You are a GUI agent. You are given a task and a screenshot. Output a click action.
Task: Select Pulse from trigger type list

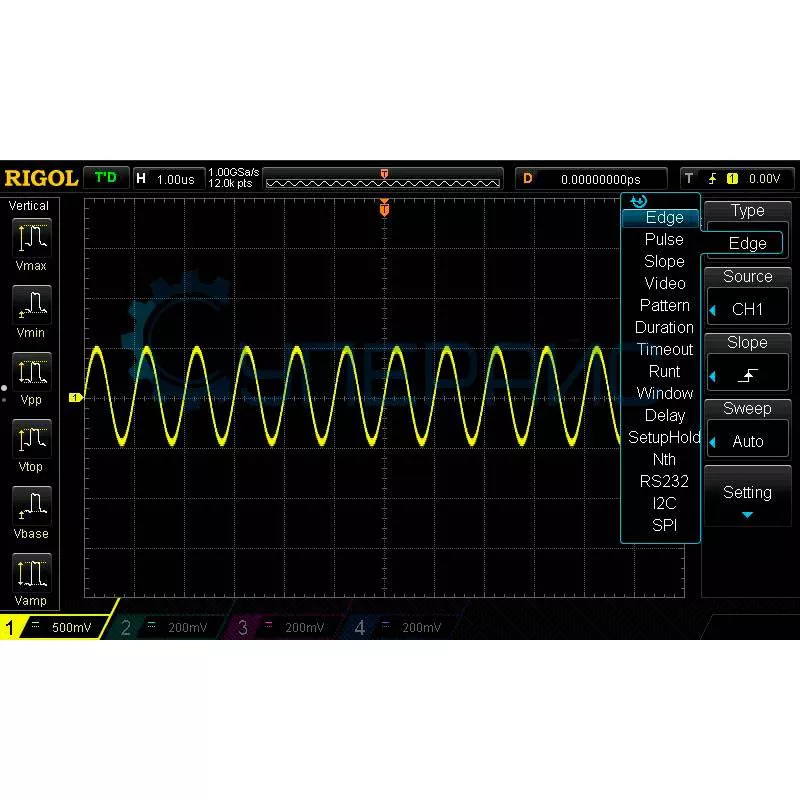pos(664,239)
